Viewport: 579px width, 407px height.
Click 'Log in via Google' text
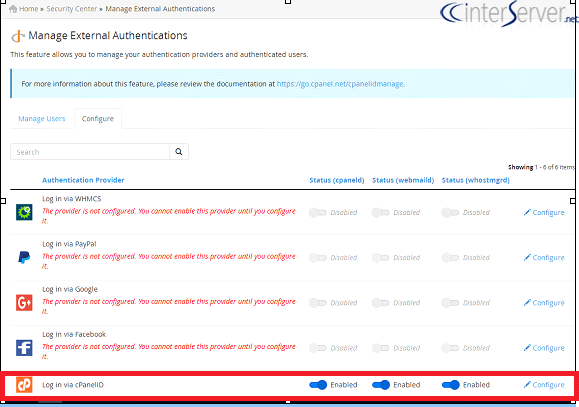coord(70,289)
